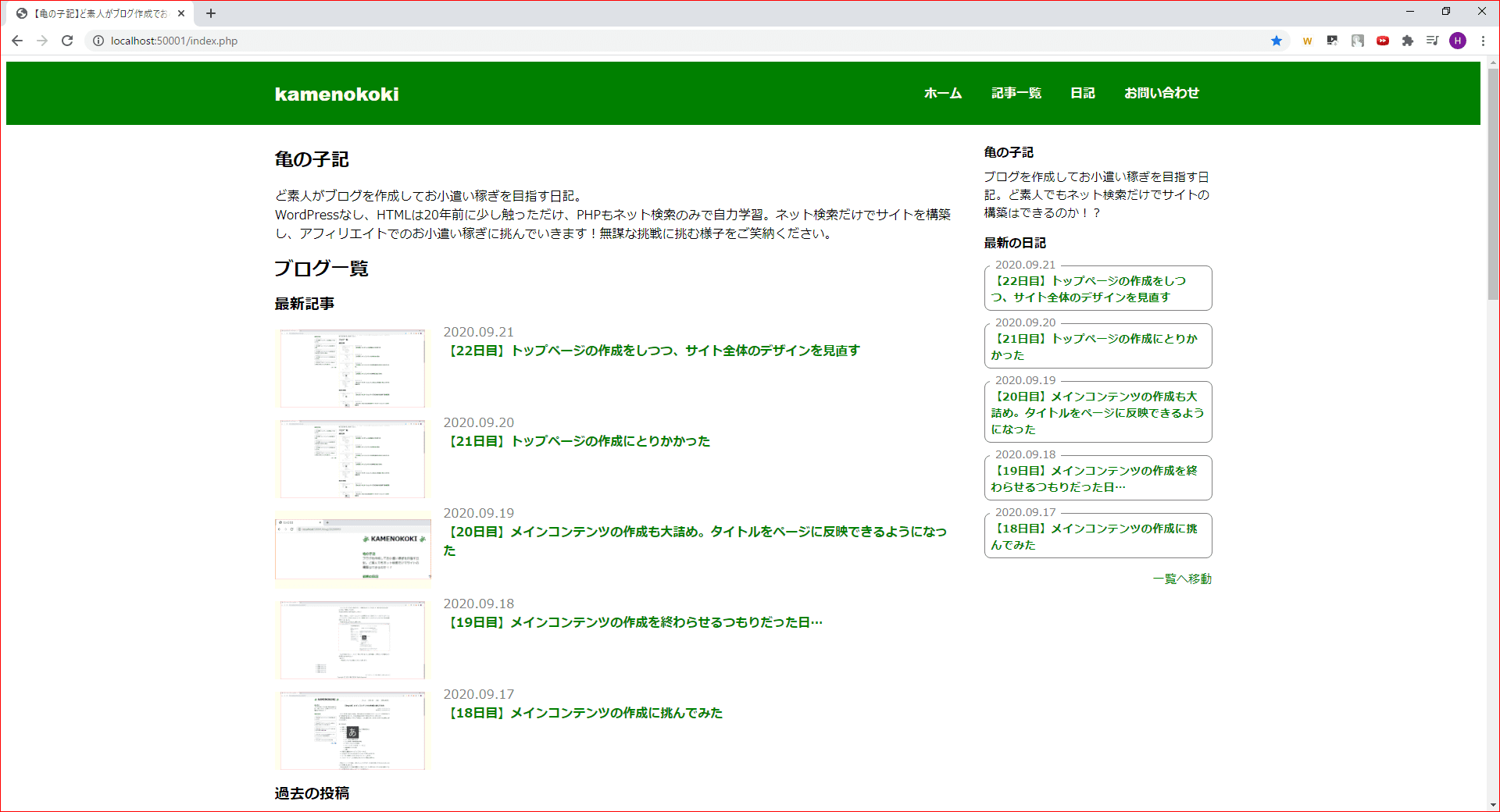This screenshot has width=1500, height=812.
Task: Open the 一覧へ移動 diary list link
Action: [1182, 579]
